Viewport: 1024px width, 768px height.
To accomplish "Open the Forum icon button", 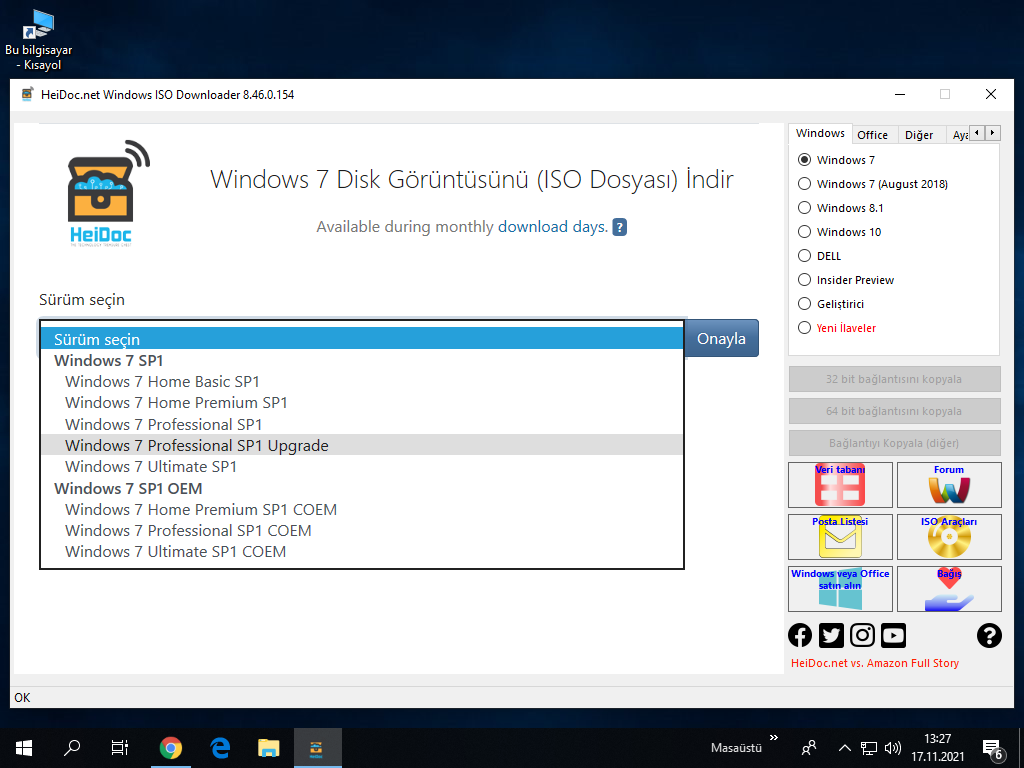I will point(949,485).
